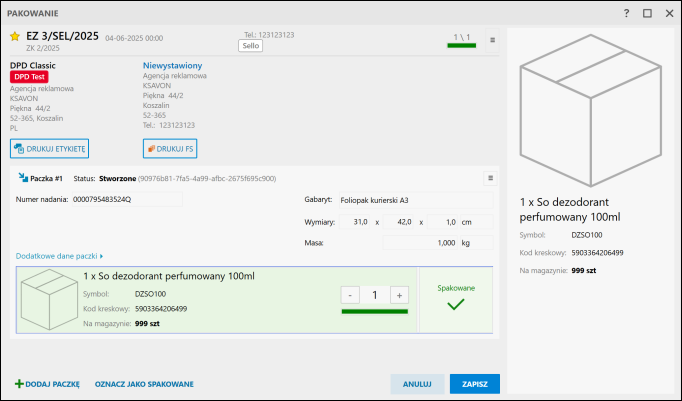The image size is (682, 401).
Task: Click the order number EZ 3/SEL/2025
Action: [x=62, y=36]
